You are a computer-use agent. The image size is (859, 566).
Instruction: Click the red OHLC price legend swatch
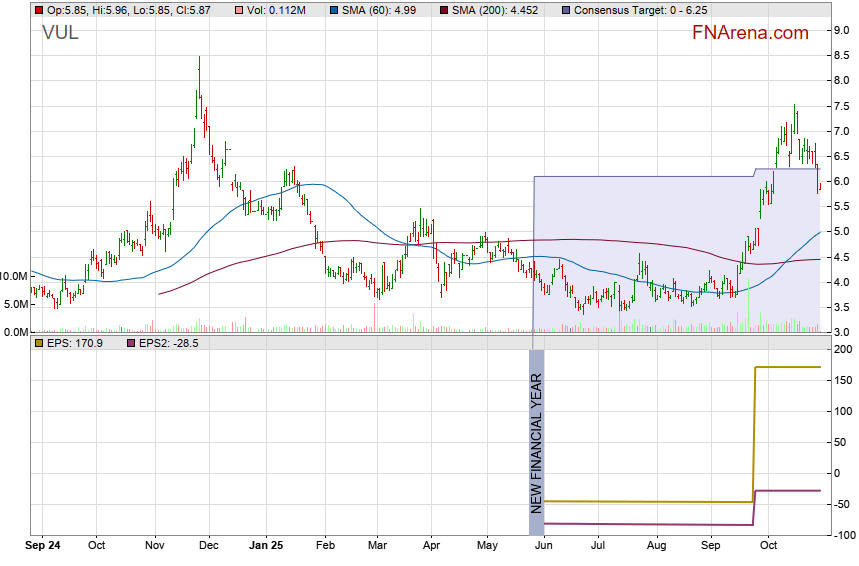[39, 10]
